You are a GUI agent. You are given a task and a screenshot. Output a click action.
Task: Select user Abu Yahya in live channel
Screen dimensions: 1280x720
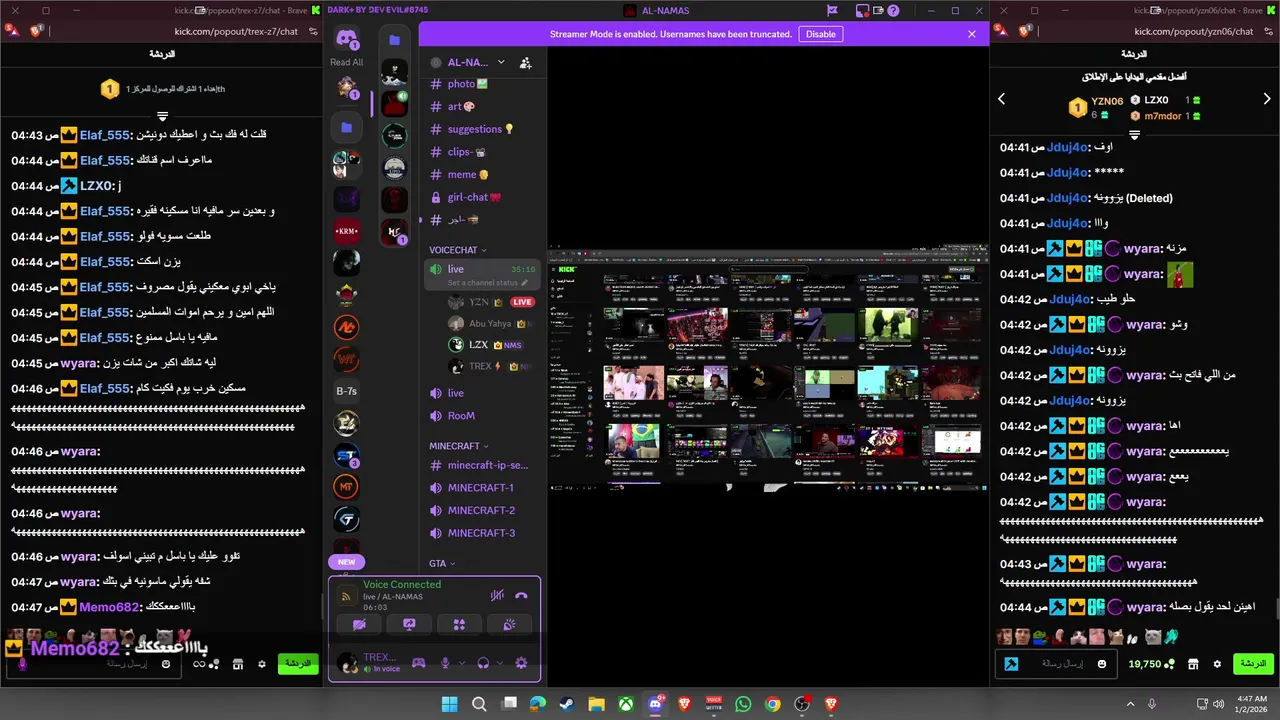click(490, 324)
